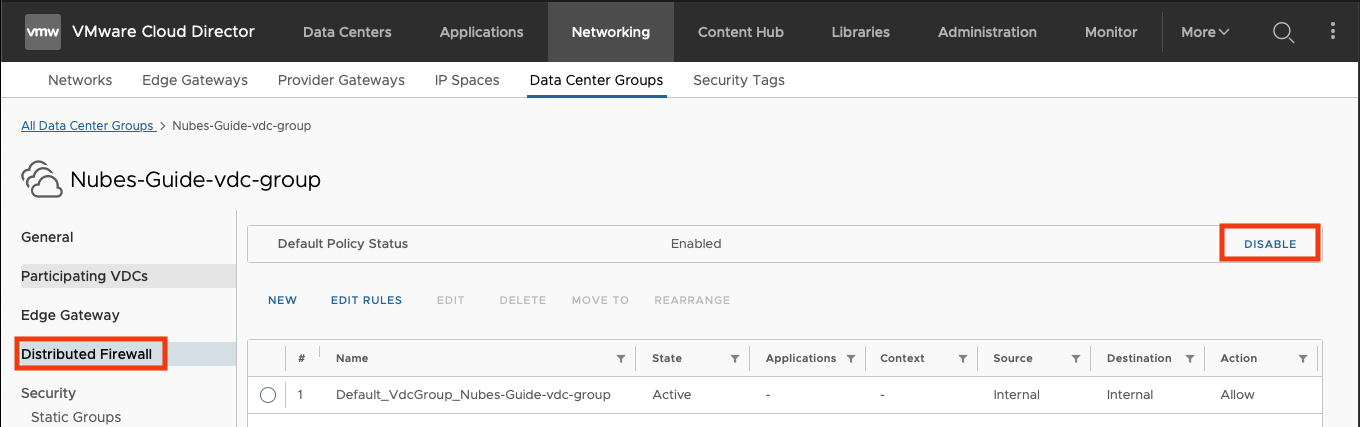Open Content Hub
The width and height of the screenshot is (1360, 427).
[x=741, y=32]
